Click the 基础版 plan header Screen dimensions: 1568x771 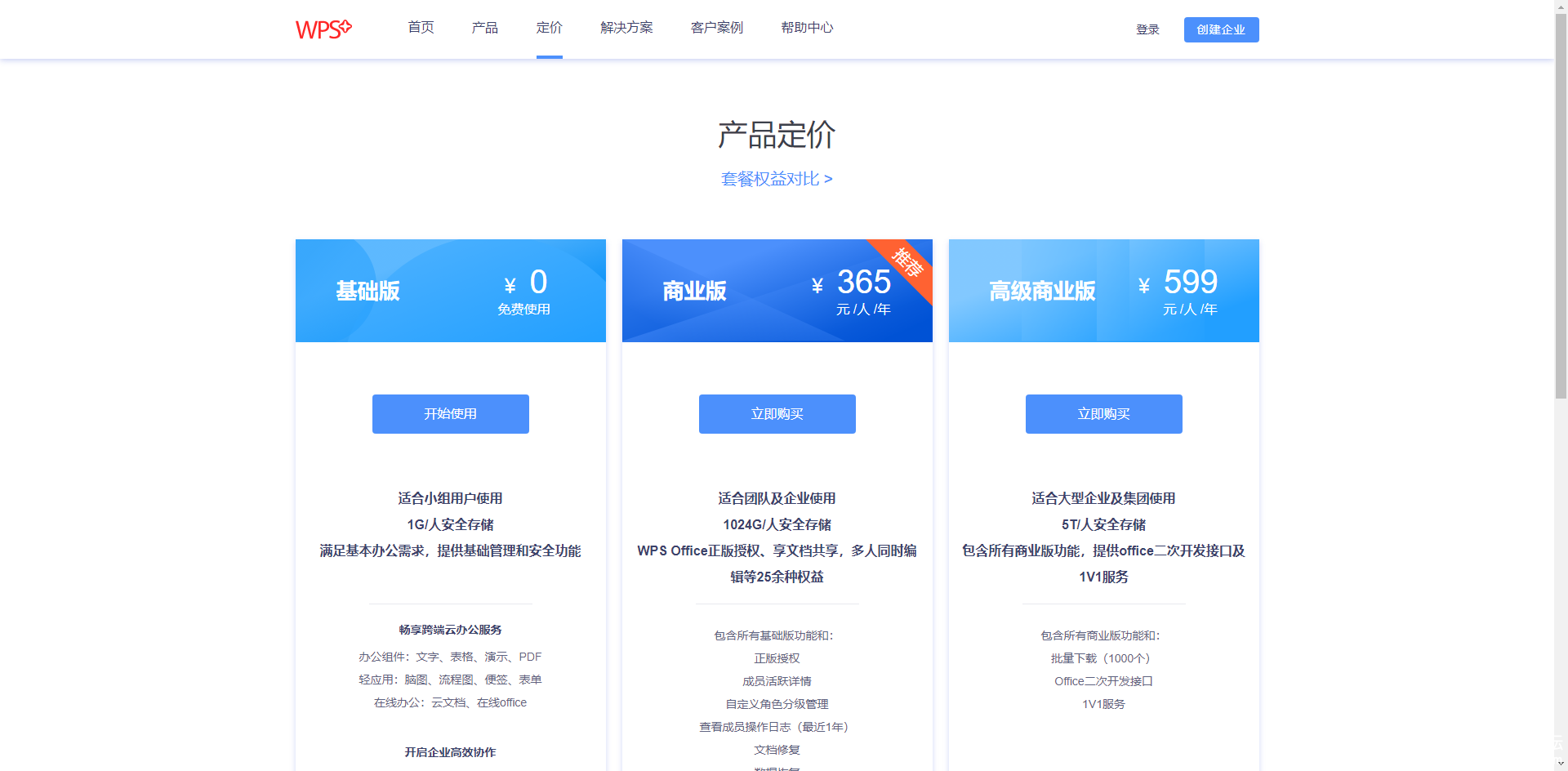(x=451, y=291)
